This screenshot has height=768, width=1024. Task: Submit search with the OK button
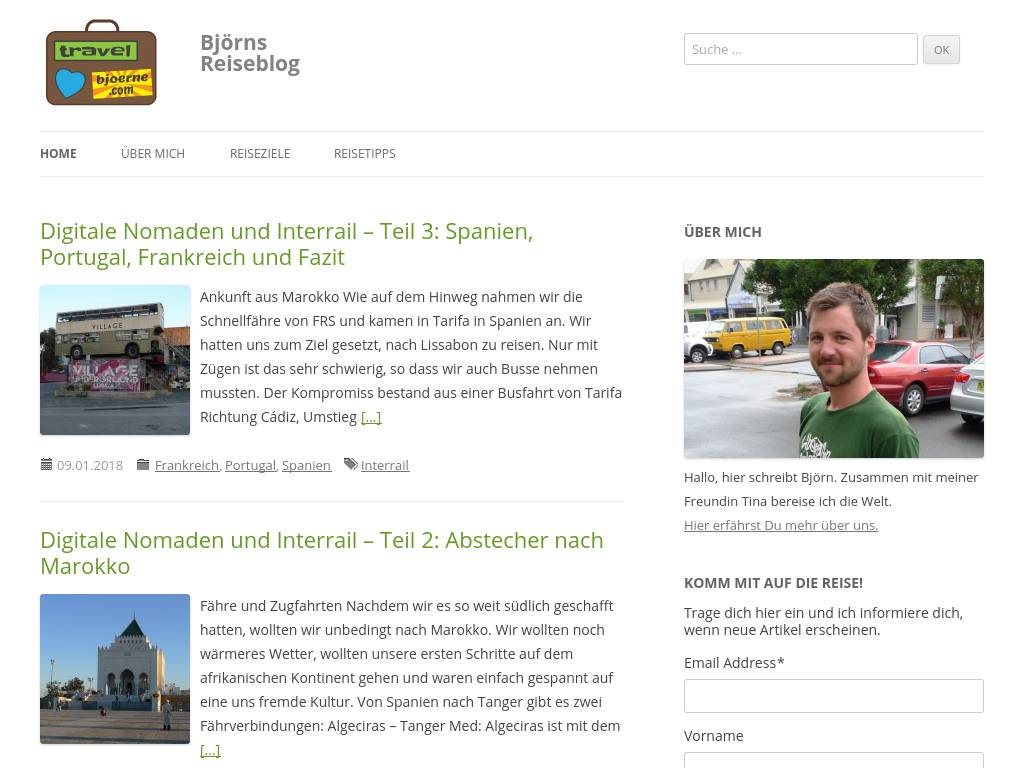coord(941,50)
